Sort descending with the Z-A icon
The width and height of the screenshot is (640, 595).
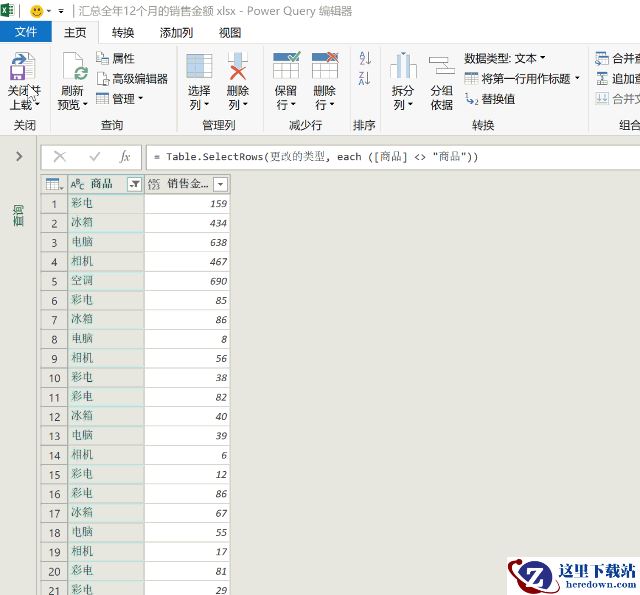365,78
